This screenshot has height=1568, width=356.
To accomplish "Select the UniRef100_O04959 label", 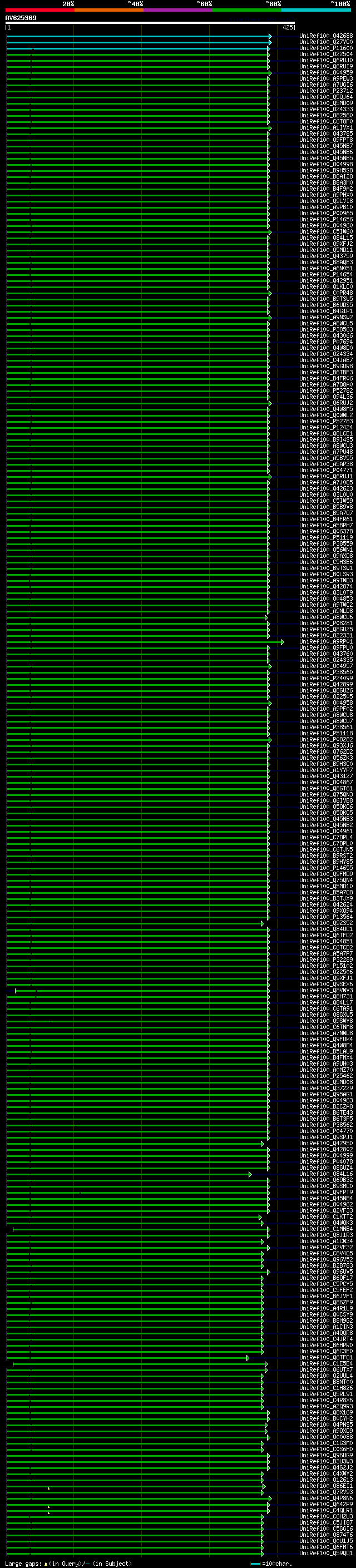I will coord(326,72).
